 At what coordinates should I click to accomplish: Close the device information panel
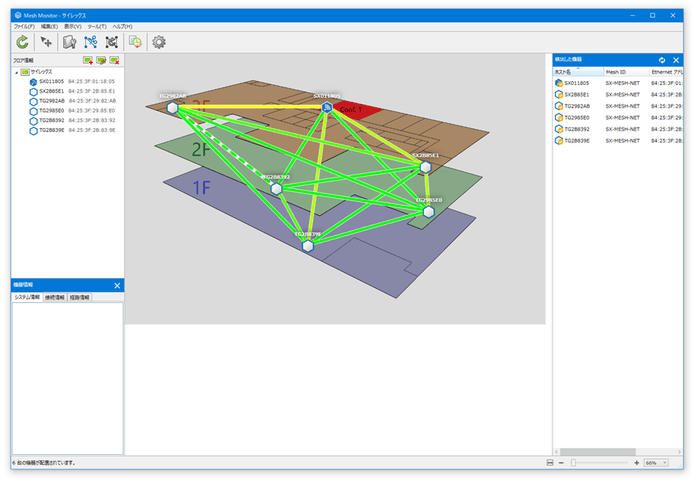[x=117, y=286]
